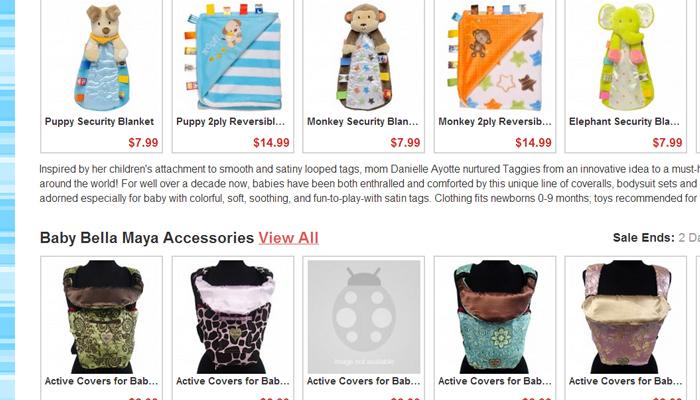Click the Monkey Security Blanket product title

click(362, 121)
